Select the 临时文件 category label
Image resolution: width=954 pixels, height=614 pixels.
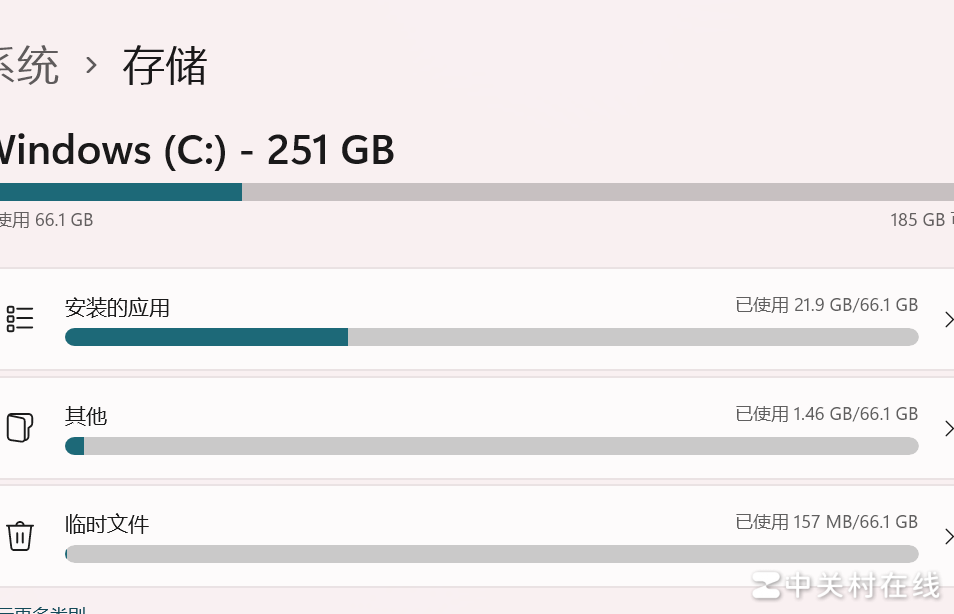click(x=107, y=524)
